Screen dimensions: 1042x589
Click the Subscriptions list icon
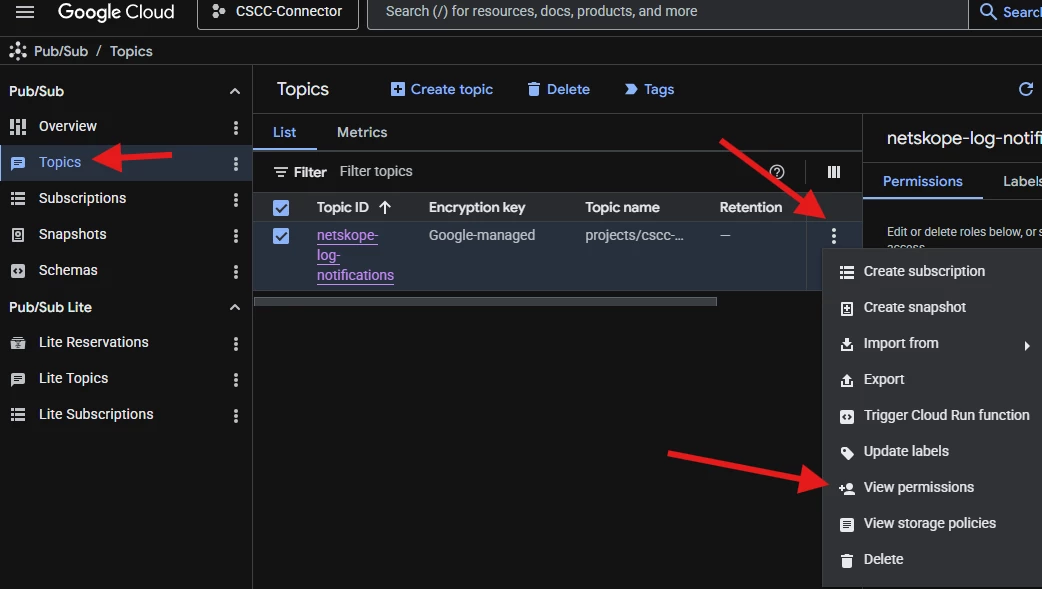[x=18, y=199]
